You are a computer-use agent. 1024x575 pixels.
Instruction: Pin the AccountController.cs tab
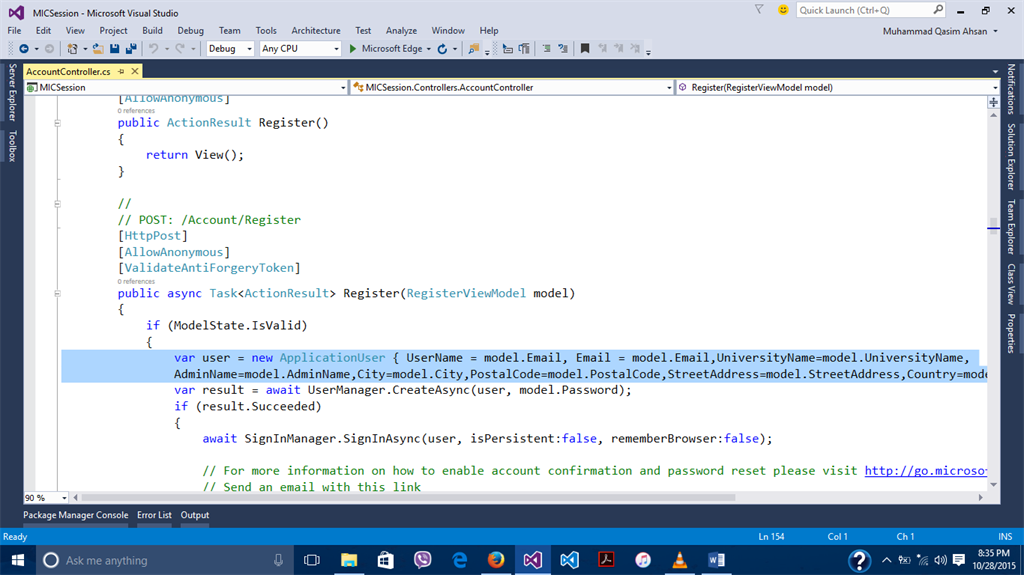click(120, 72)
